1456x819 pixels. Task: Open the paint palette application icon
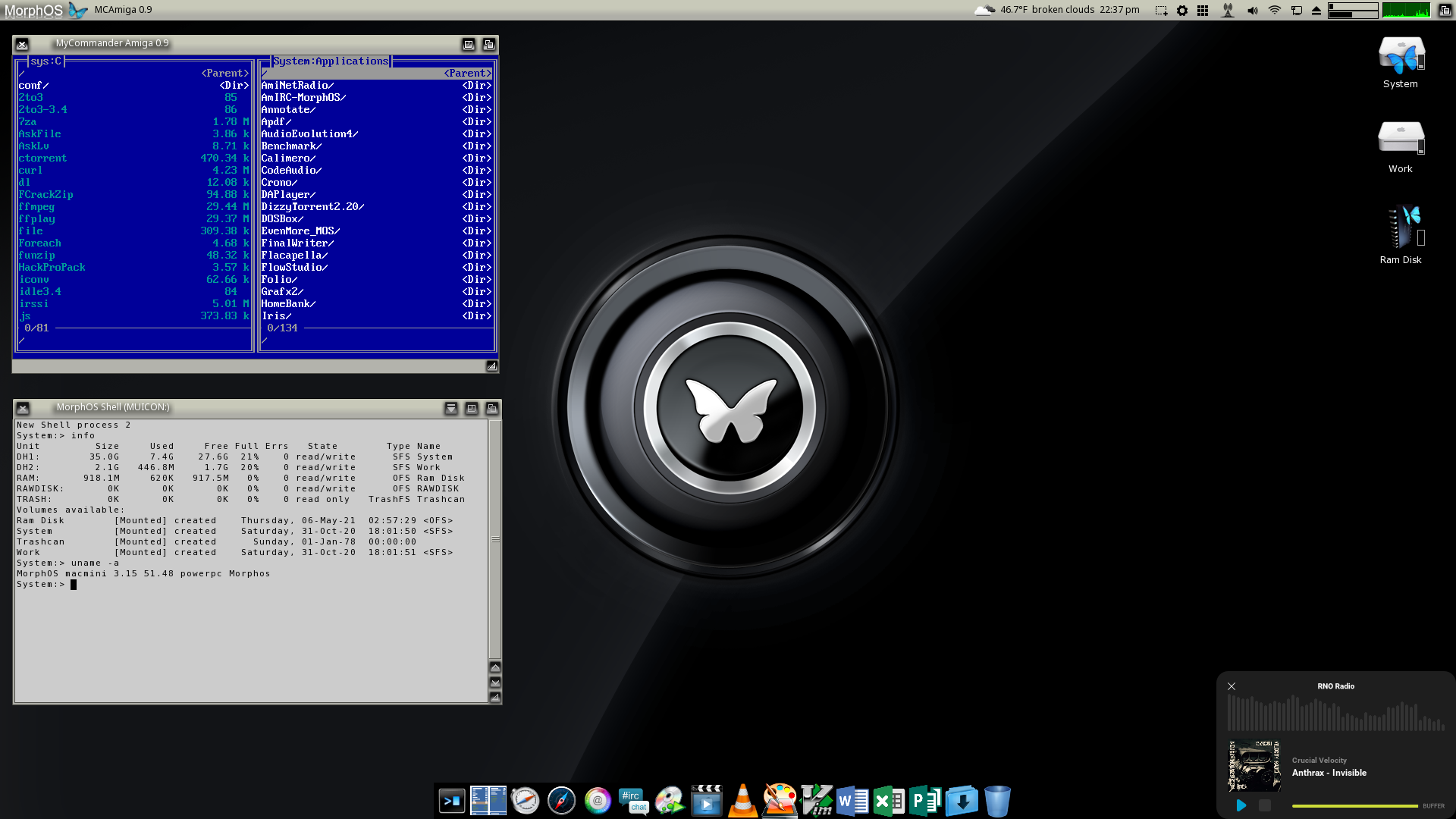pyautogui.click(x=780, y=801)
